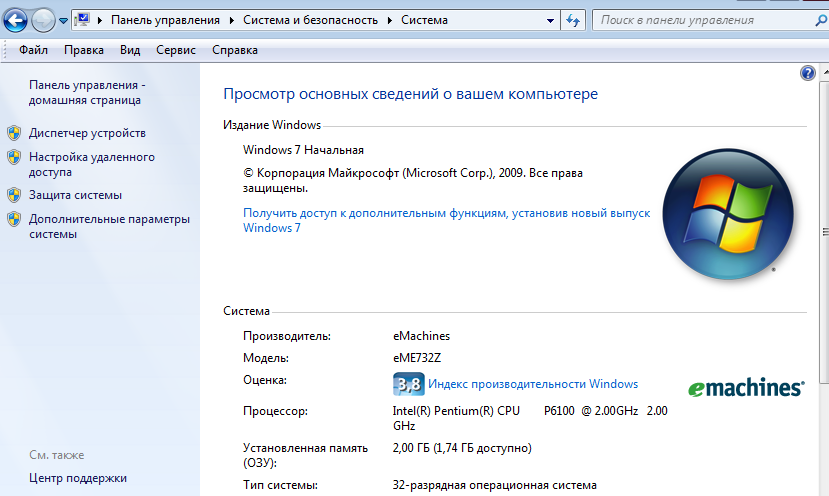Click the 32-разрядная операционная система value
Viewport: 829px width, 496px height.
[x=494, y=485]
